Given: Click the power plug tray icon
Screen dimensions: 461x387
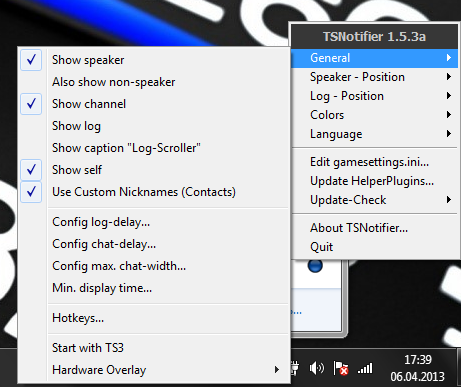Looking at the screenshot, I should pos(295,368).
